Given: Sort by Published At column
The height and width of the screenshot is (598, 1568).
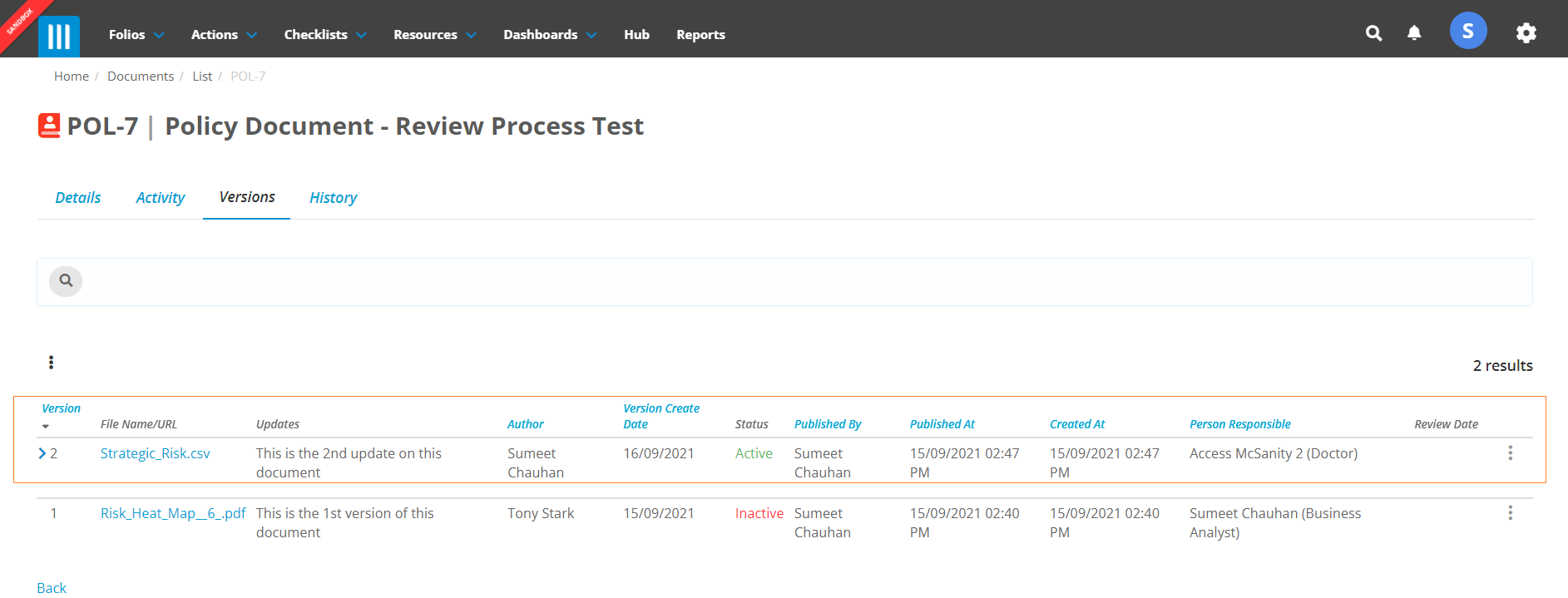Looking at the screenshot, I should coord(942,424).
